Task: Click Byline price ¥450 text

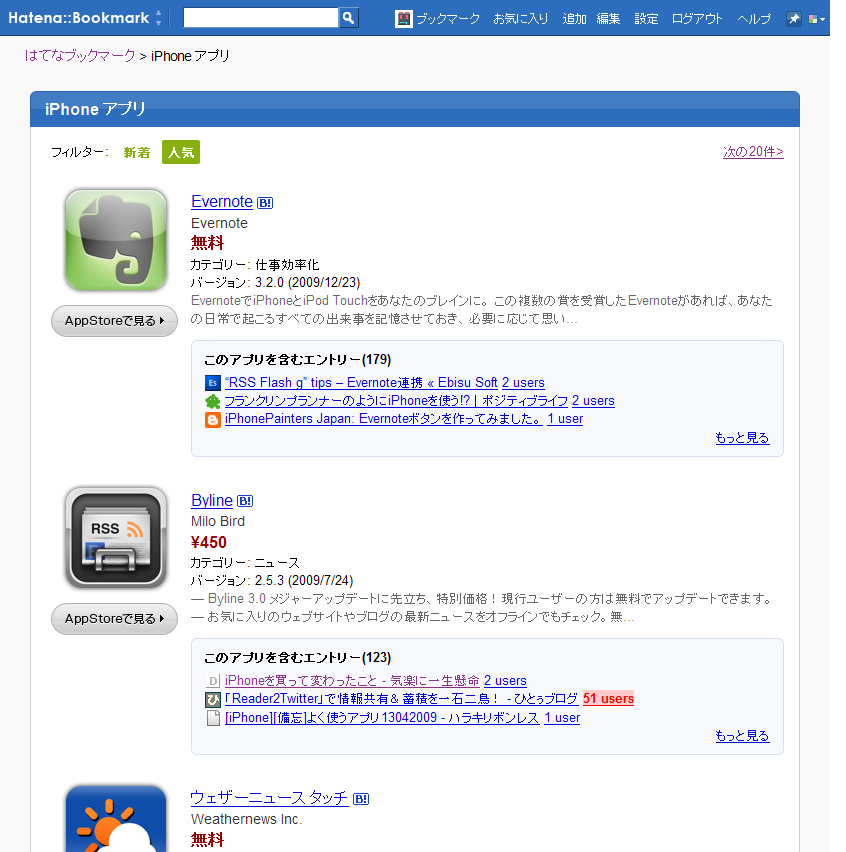Action: coord(209,542)
